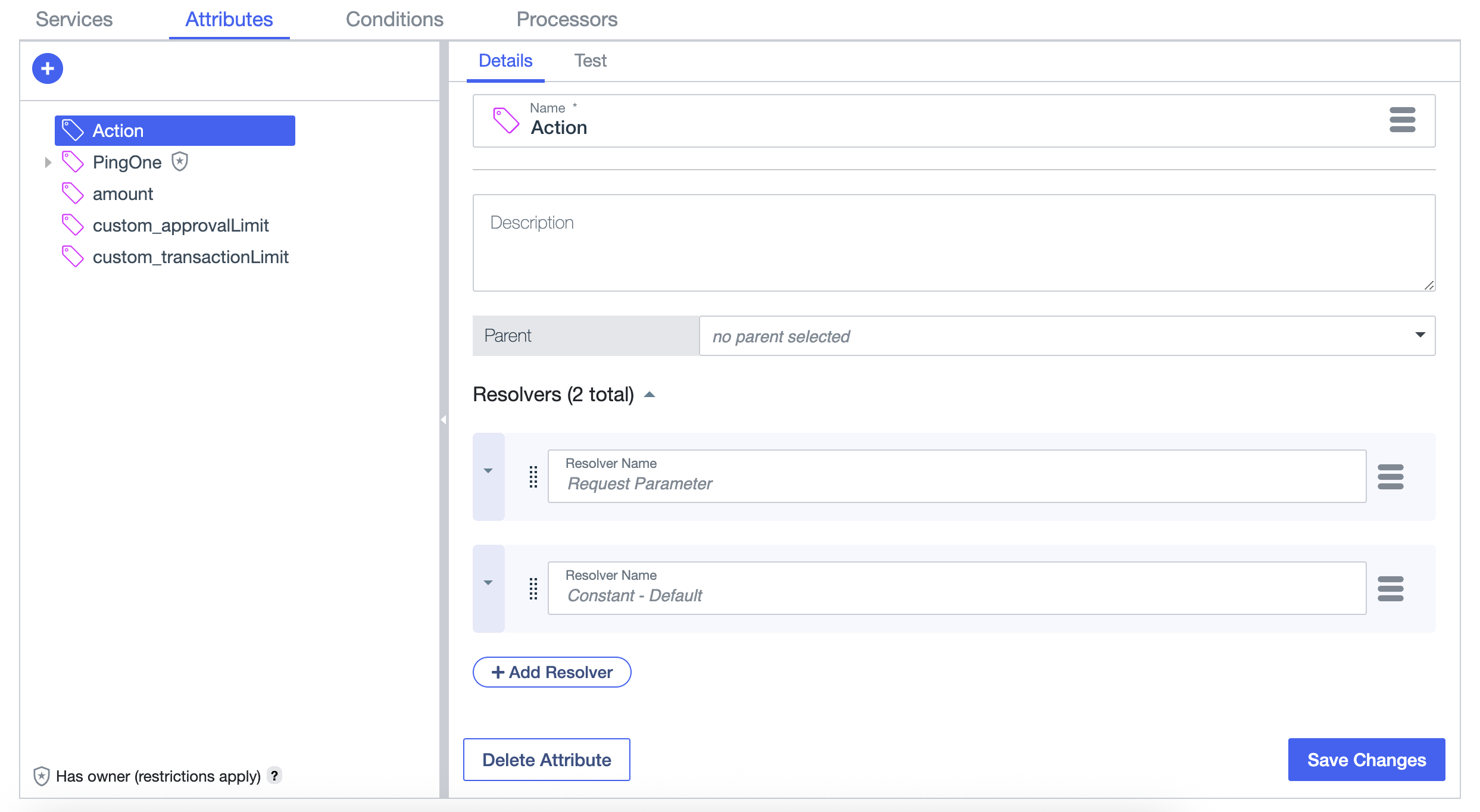Screen dimensions: 1480x812
Task: Click the help question mark near Has owner
Action: tap(274, 775)
